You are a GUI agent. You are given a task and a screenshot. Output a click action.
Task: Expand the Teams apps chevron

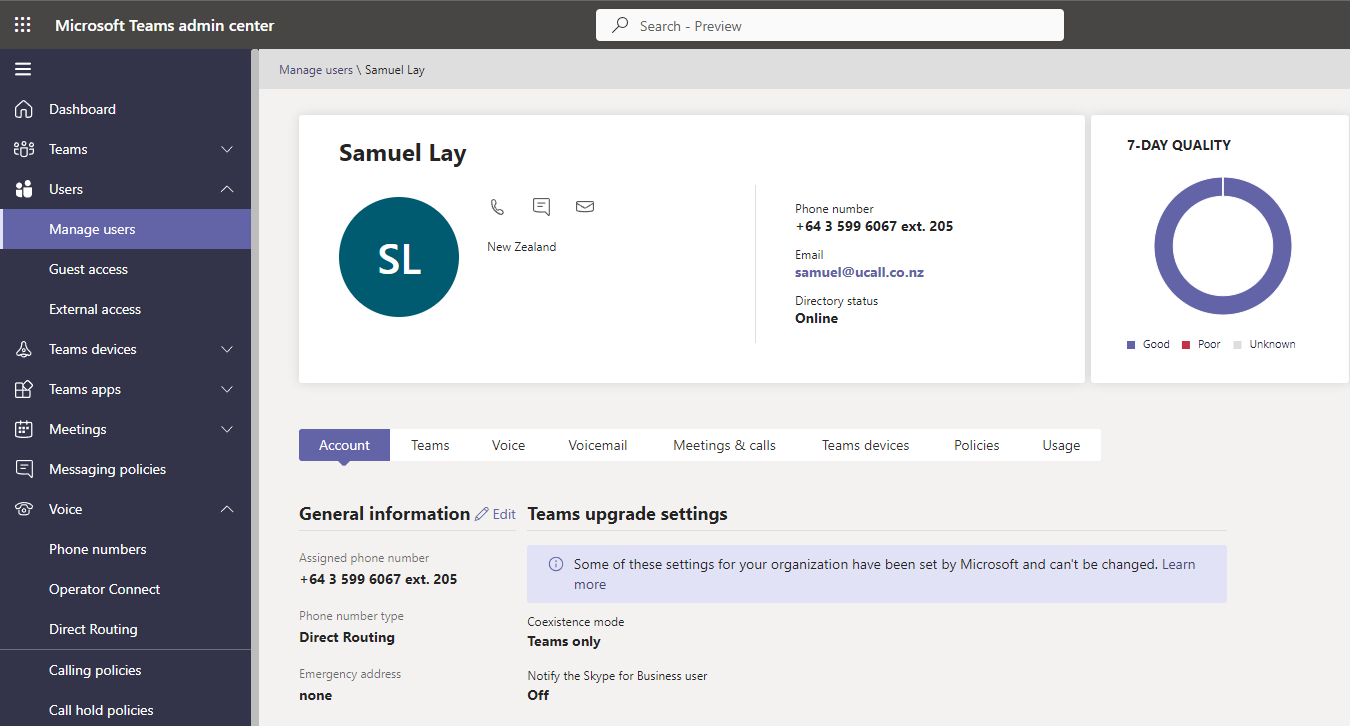pos(227,389)
